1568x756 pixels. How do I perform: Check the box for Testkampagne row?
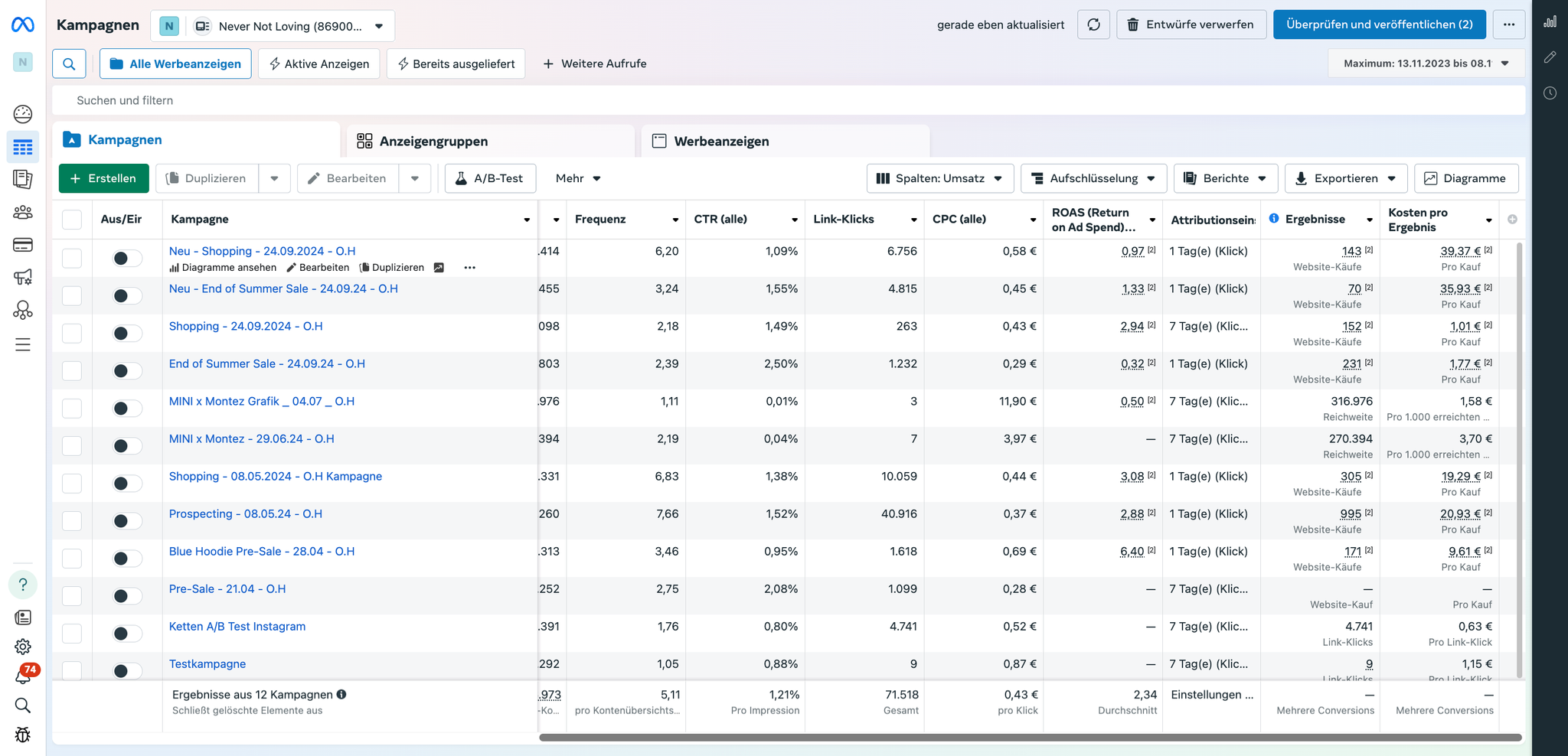[72, 670]
